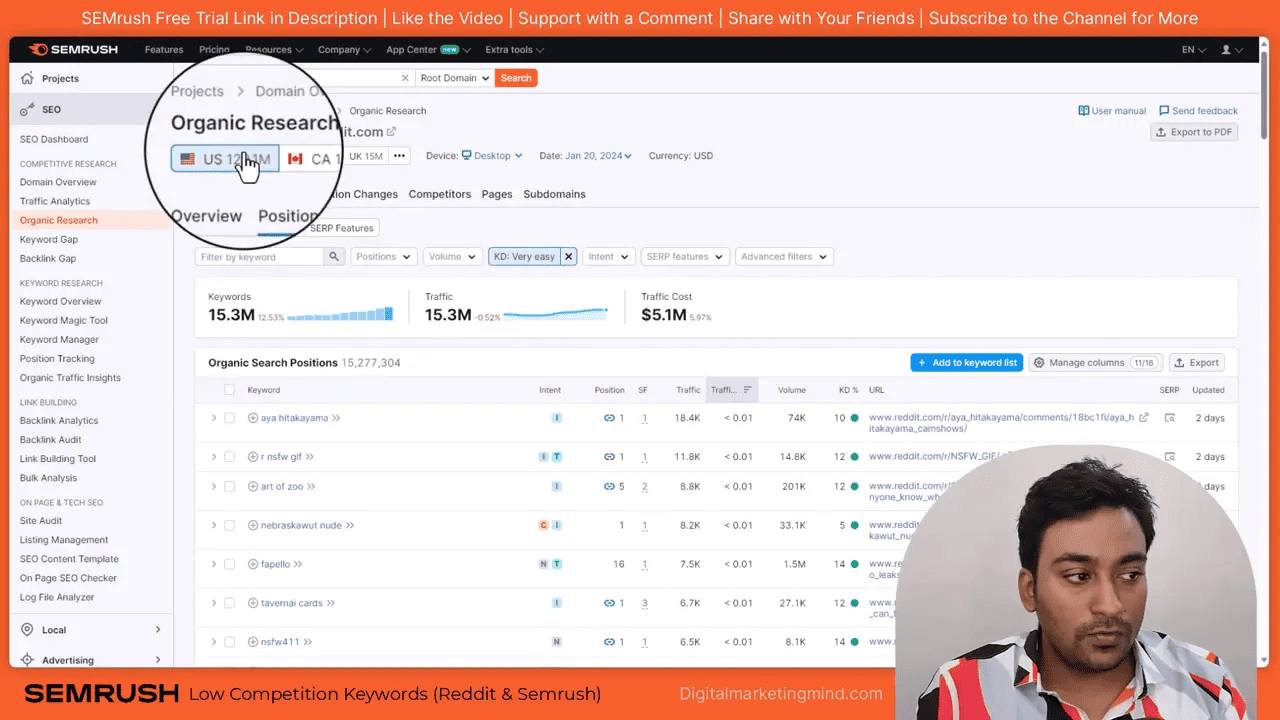Switch to the Competitors tab
Image resolution: width=1280 pixels, height=720 pixels.
pos(439,194)
